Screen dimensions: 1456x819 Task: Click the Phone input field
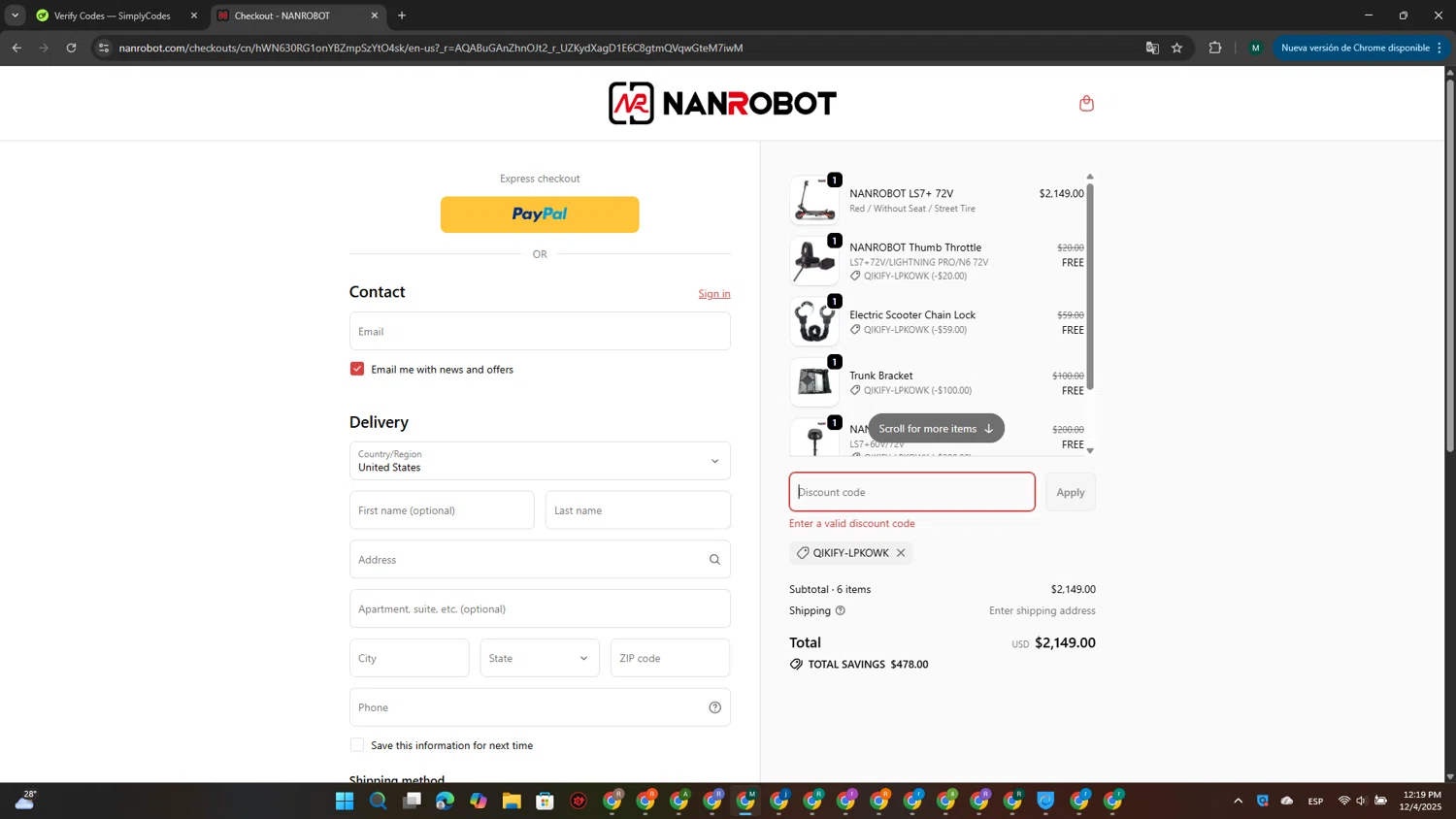click(x=540, y=707)
